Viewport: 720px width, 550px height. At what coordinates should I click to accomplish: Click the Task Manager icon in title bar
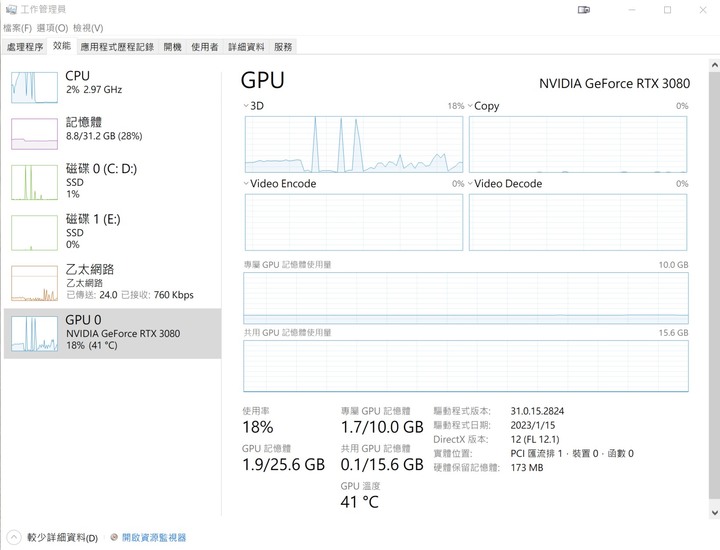[11, 10]
